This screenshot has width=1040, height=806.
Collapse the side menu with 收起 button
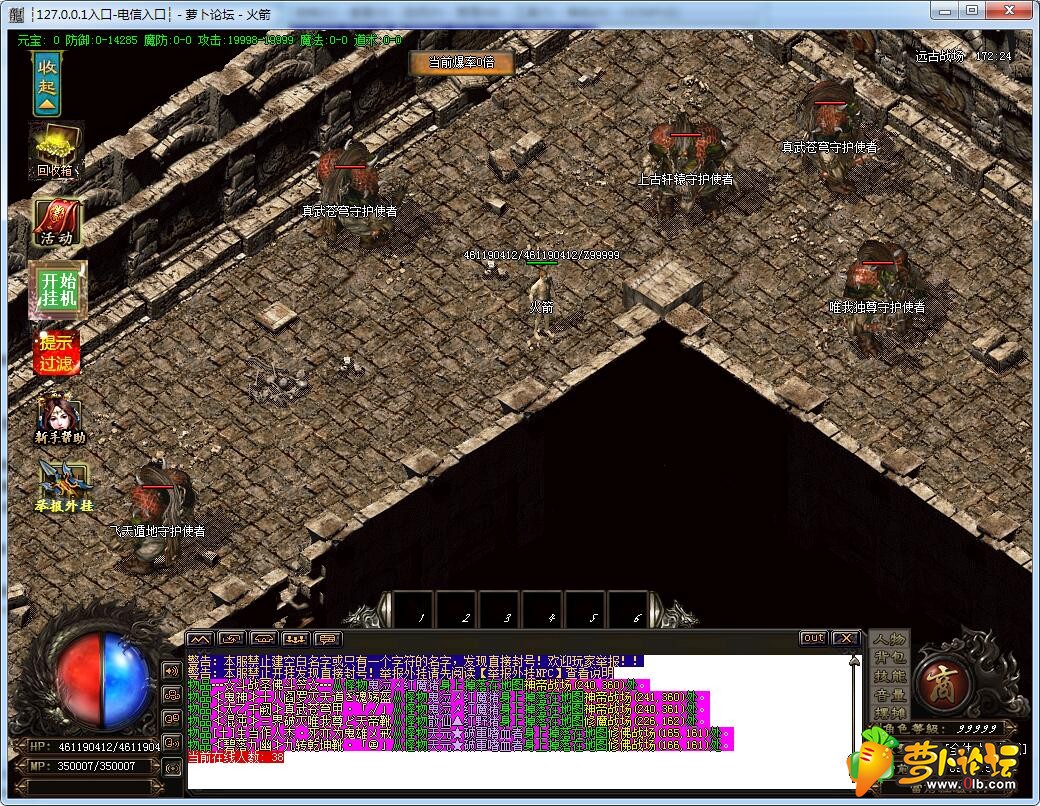click(x=46, y=84)
